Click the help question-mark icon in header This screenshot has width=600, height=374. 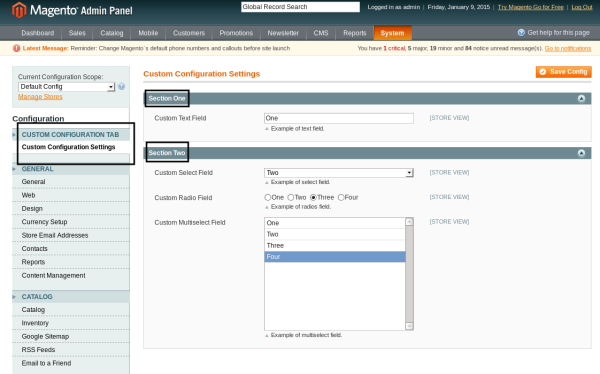click(x=521, y=33)
